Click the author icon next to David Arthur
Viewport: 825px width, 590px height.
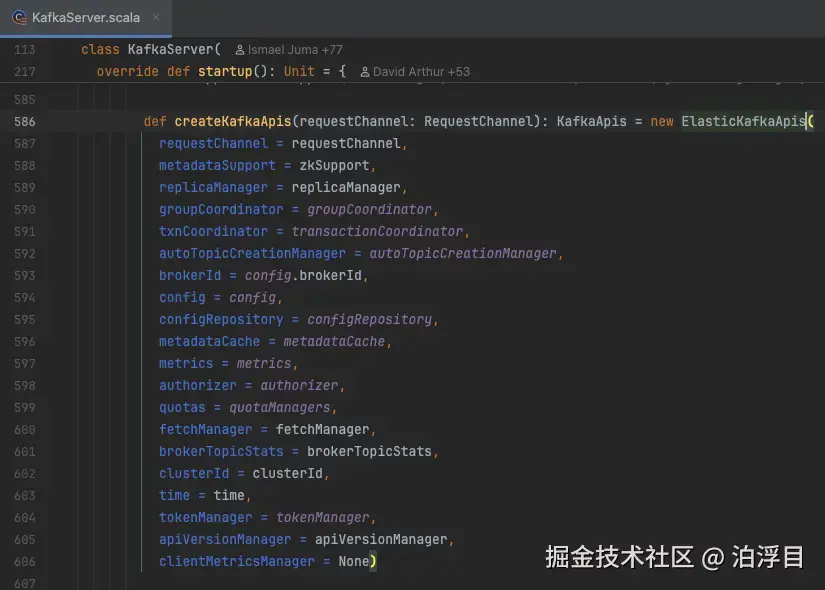pos(368,71)
